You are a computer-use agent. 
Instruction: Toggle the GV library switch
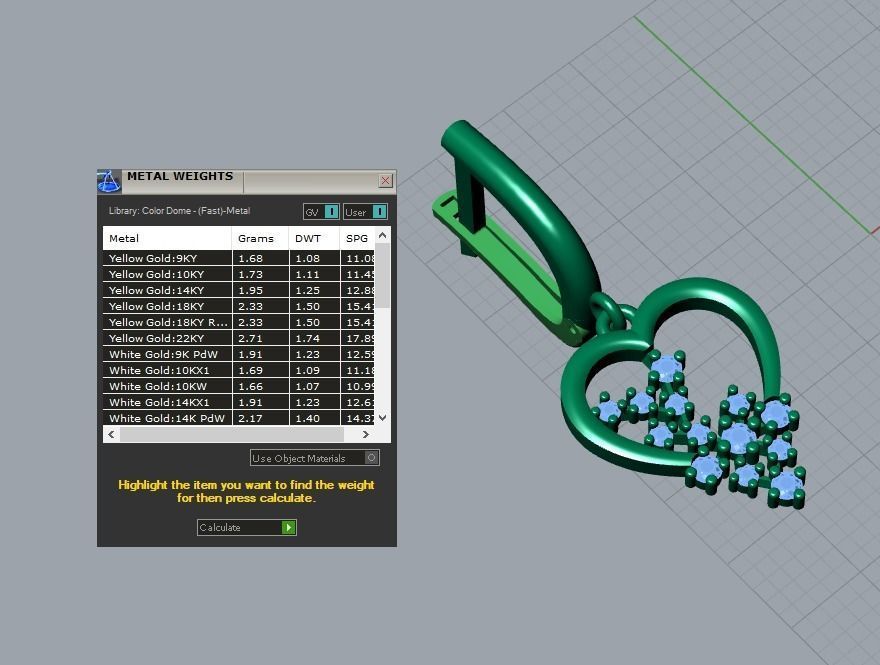pyautogui.click(x=321, y=212)
